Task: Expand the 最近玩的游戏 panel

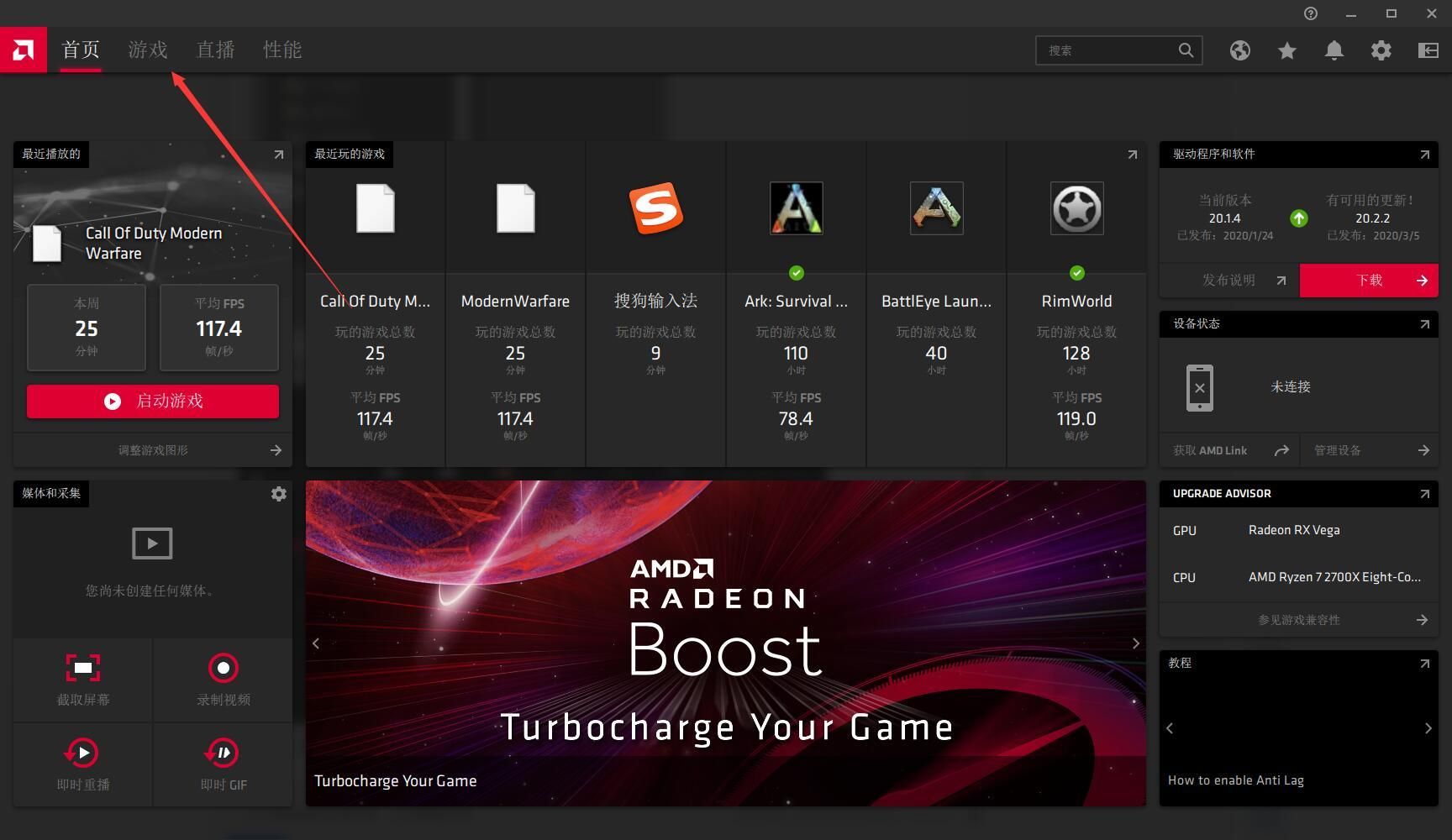Action: (1132, 155)
